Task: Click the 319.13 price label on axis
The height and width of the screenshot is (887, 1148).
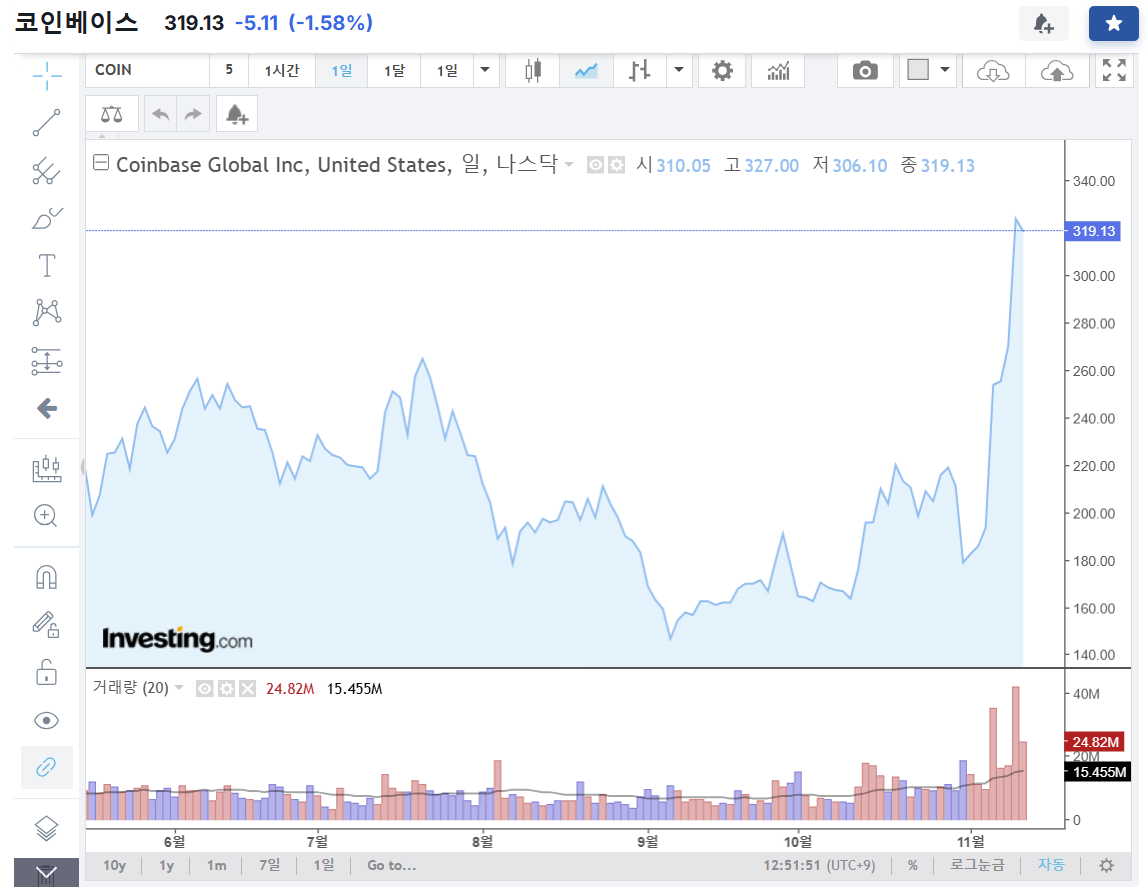Action: pos(1093,231)
